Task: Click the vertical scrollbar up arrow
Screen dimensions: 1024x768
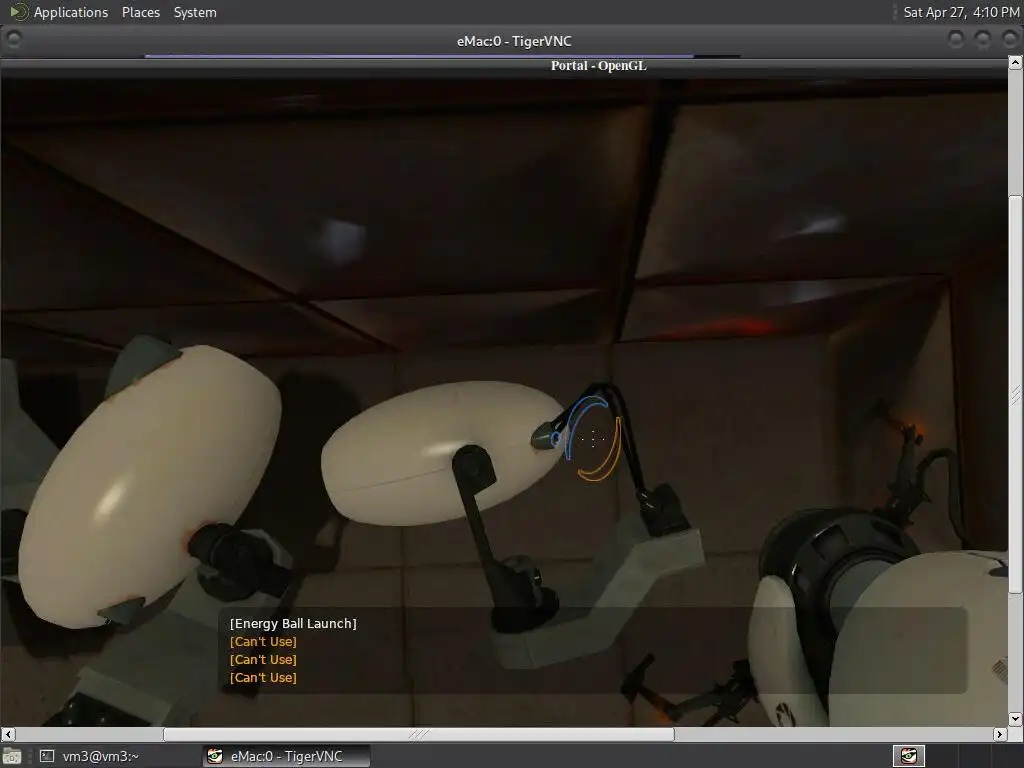Action: (x=1016, y=63)
